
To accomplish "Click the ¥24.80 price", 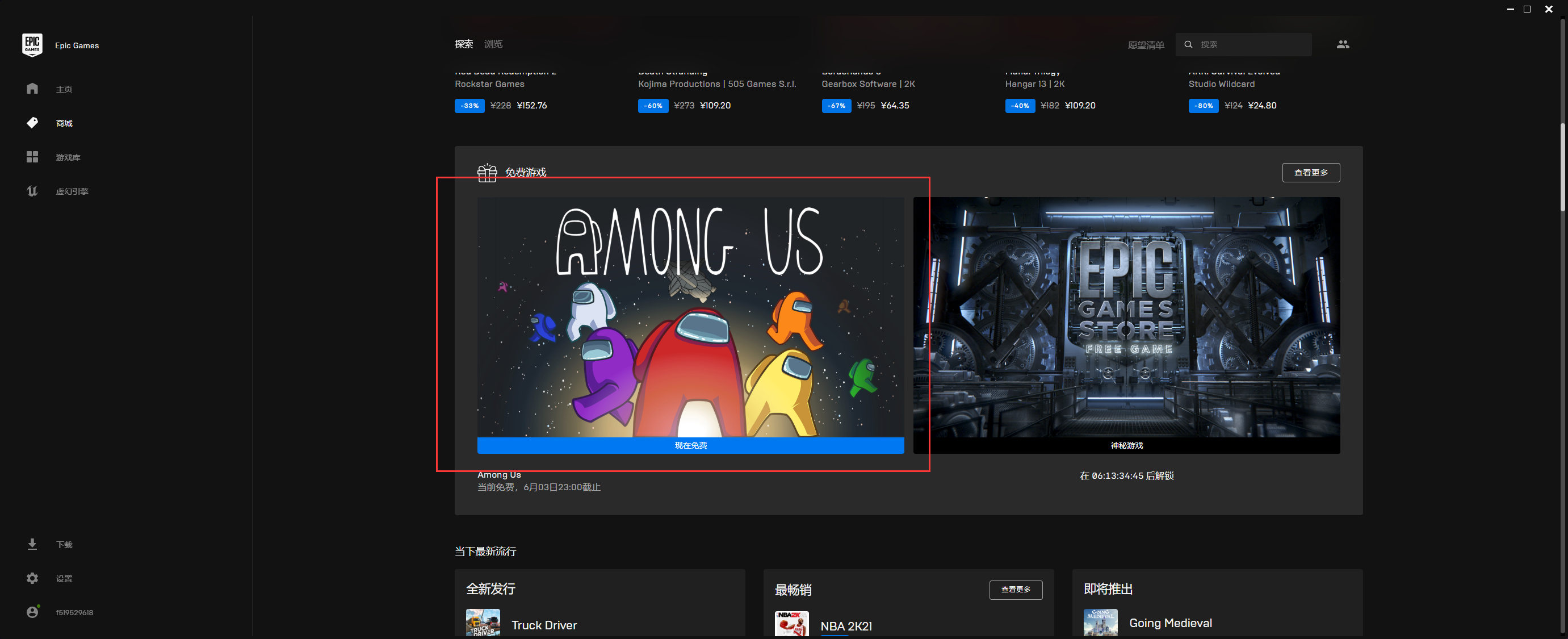I will (1263, 106).
